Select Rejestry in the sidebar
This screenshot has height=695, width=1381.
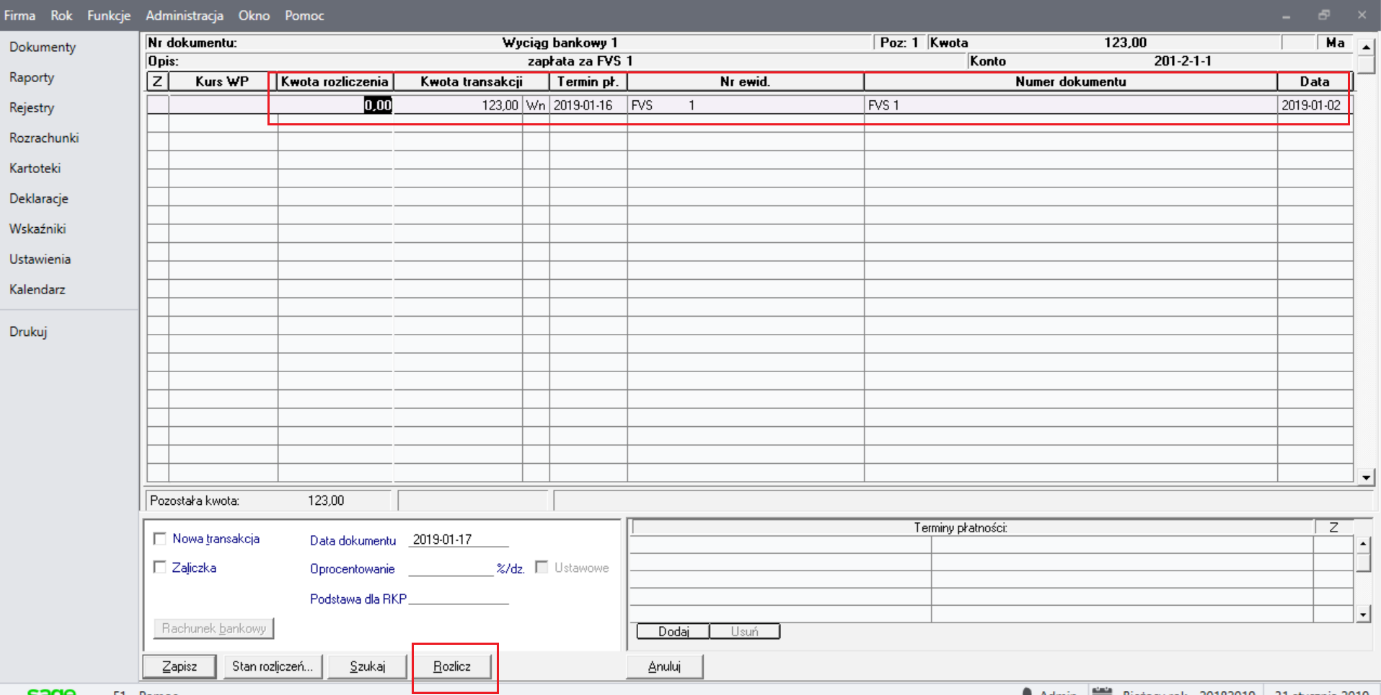click(x=32, y=108)
